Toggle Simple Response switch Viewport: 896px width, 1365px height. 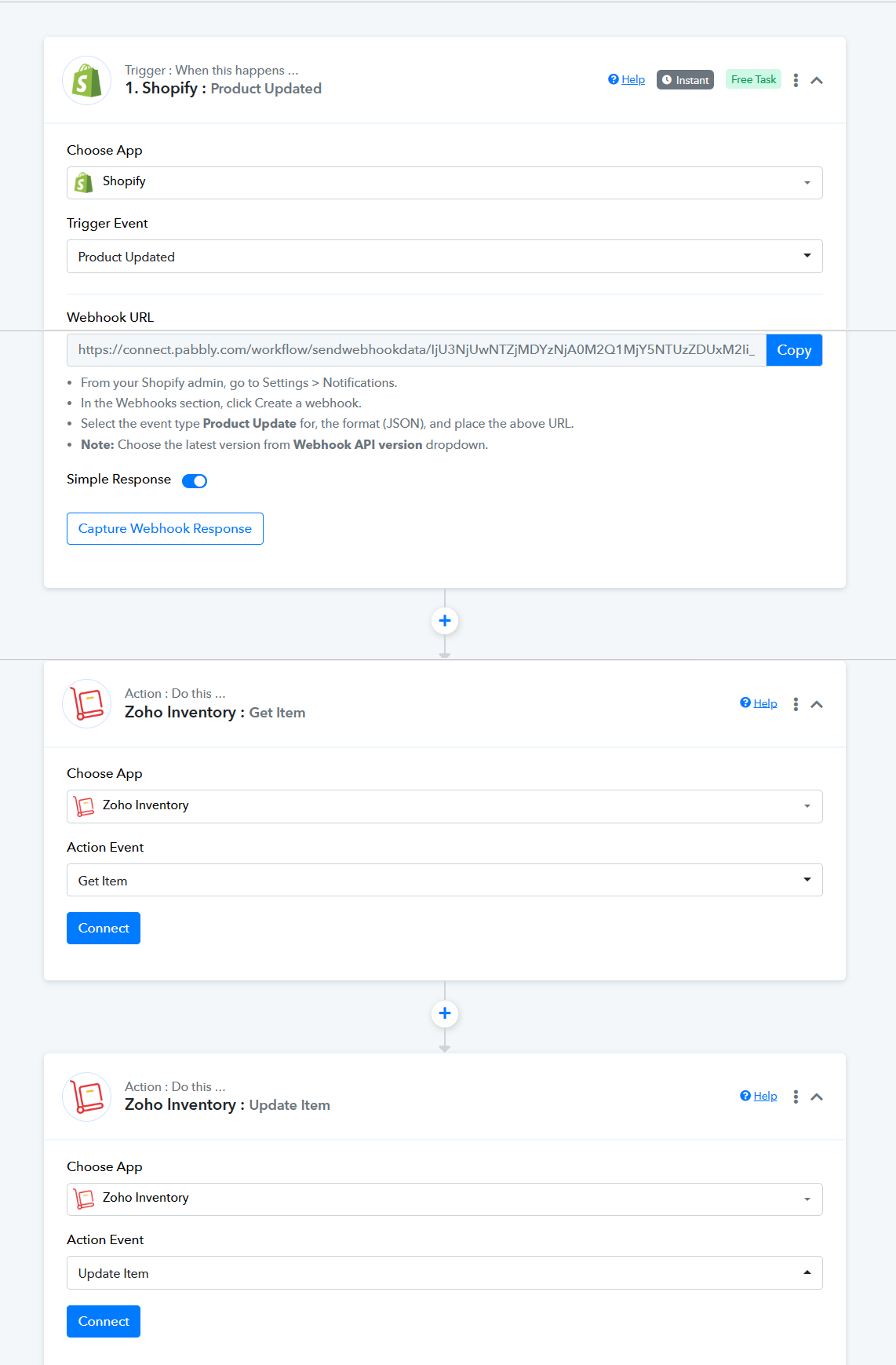195,480
